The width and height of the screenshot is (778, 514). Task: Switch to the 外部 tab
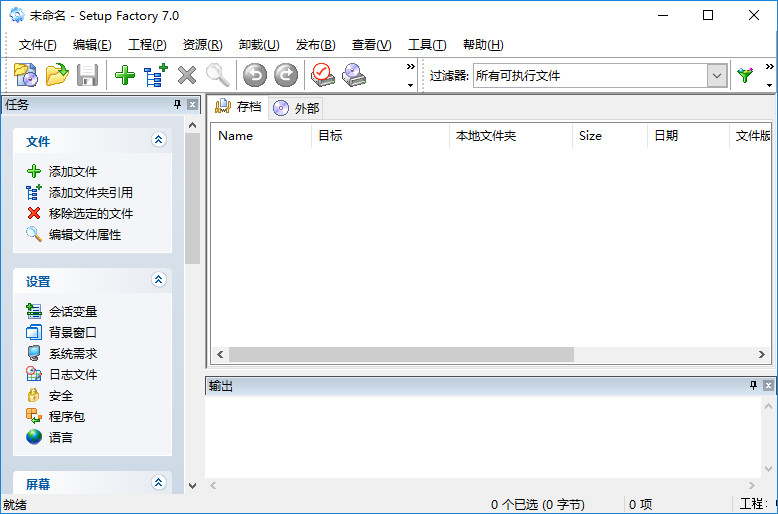click(x=296, y=108)
